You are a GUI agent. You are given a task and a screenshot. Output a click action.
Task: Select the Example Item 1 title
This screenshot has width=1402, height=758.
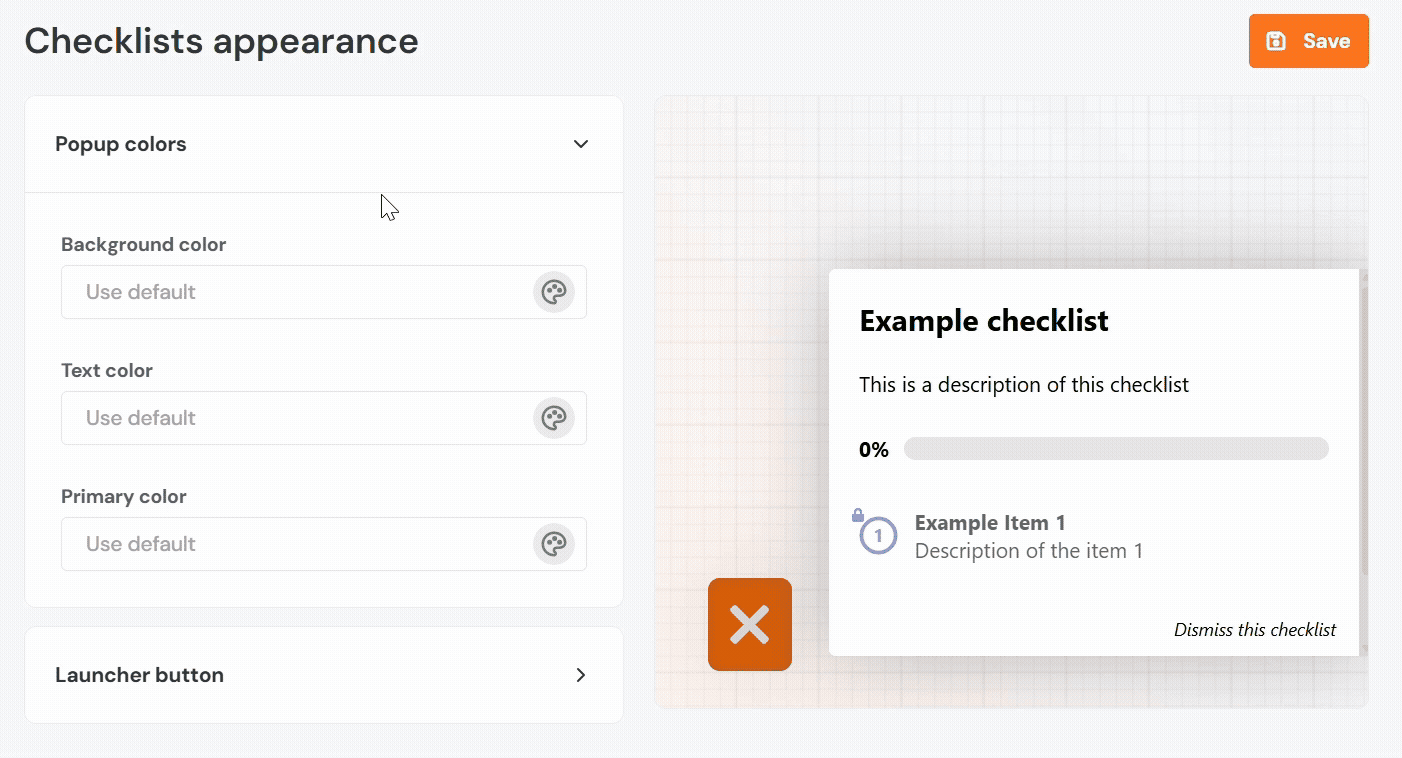pyautogui.click(x=990, y=523)
